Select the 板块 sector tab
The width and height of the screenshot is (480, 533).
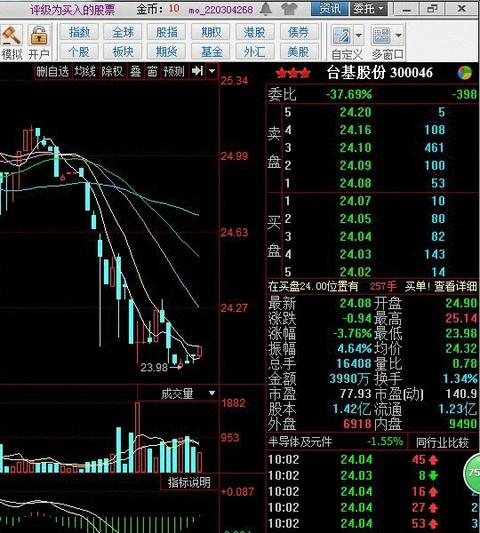click(x=123, y=52)
